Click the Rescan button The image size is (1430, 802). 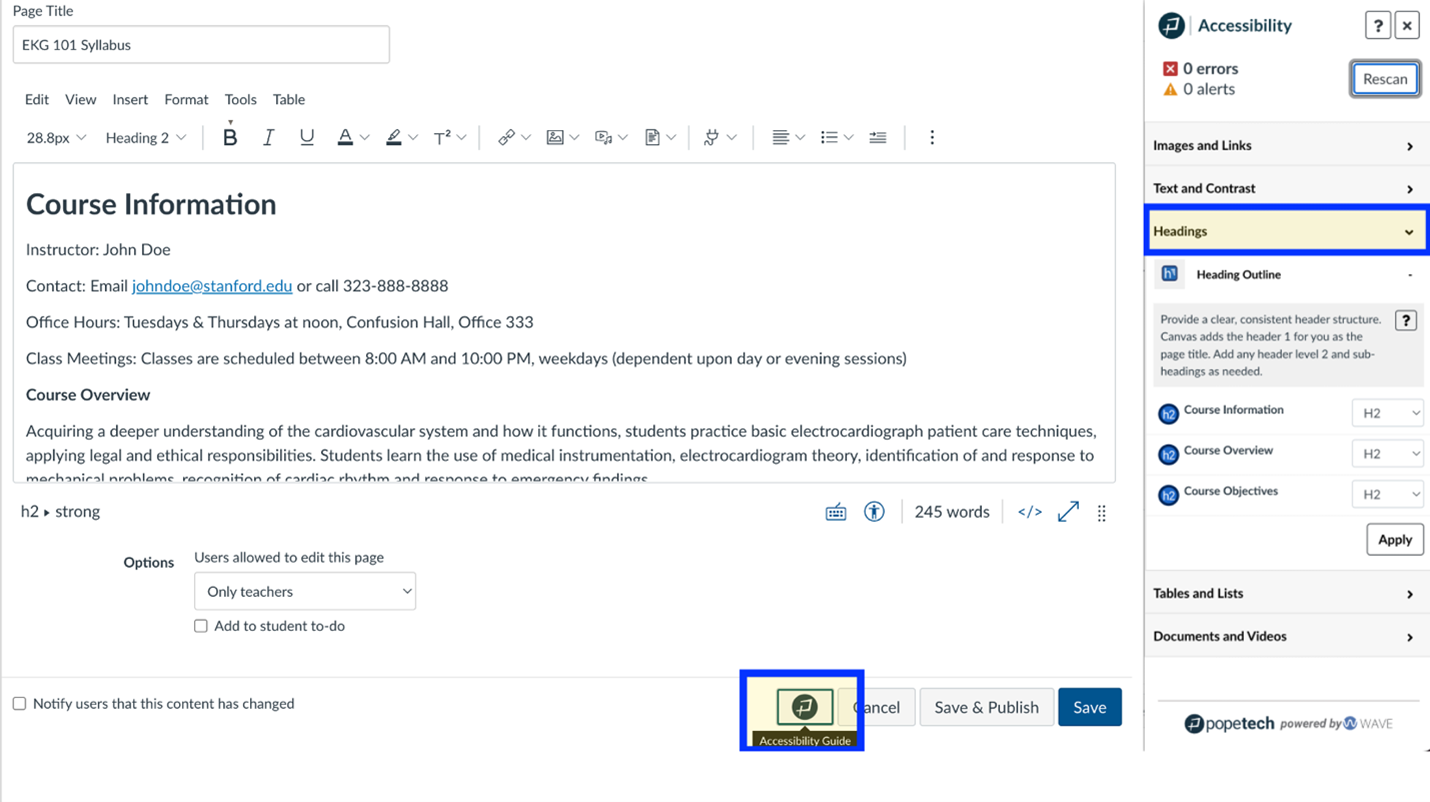click(1385, 79)
